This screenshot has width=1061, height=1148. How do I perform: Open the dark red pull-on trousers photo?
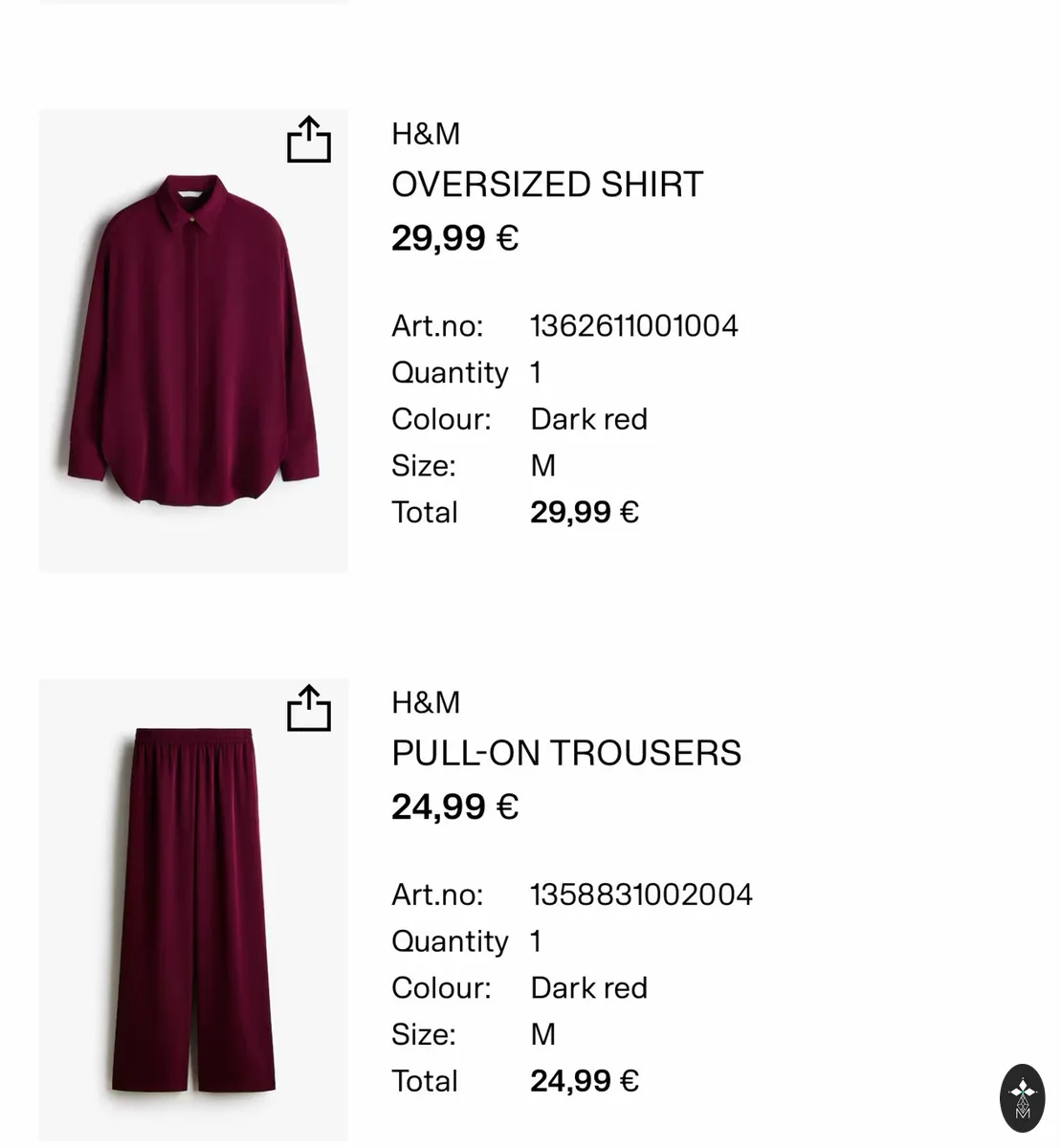coord(193,910)
